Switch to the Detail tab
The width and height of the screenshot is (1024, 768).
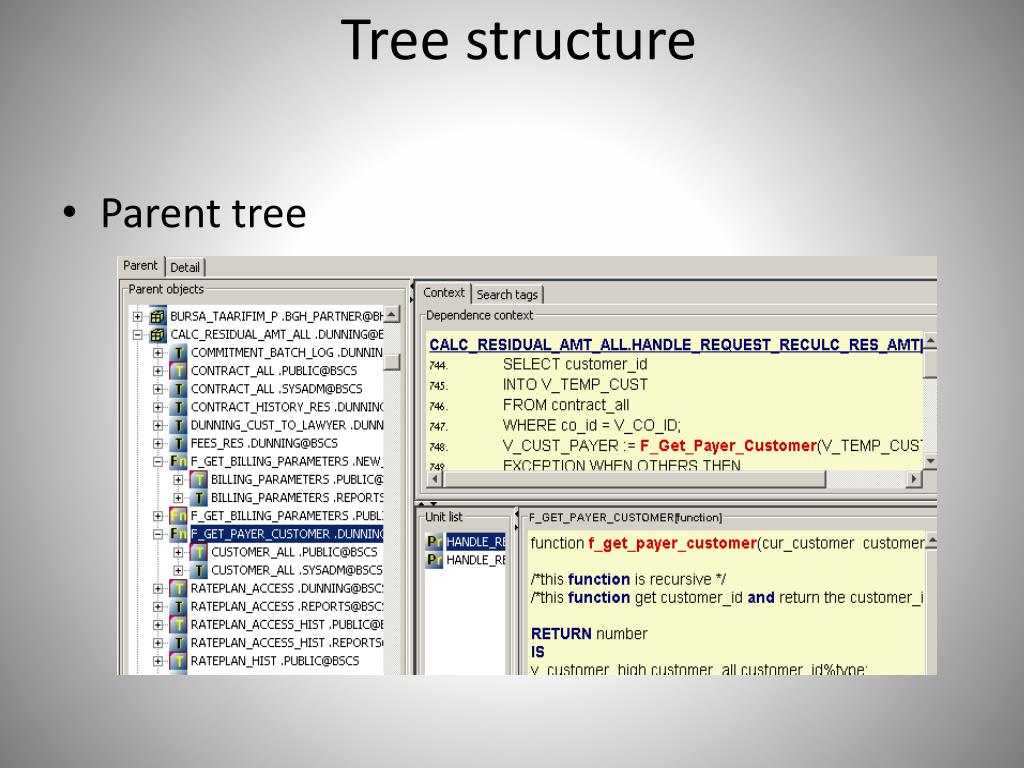185,267
